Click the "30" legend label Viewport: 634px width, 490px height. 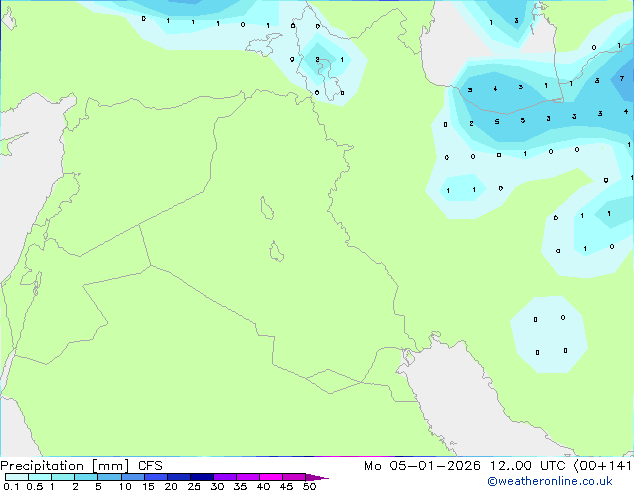pyautogui.click(x=217, y=486)
